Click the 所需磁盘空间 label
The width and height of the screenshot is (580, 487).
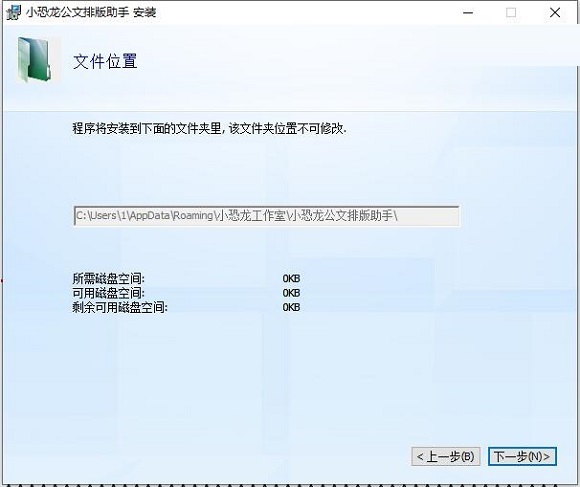[x=108, y=278]
